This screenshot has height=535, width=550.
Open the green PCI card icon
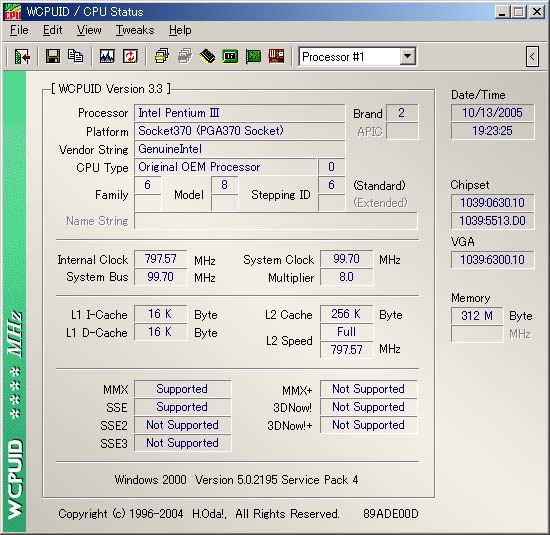tap(253, 56)
